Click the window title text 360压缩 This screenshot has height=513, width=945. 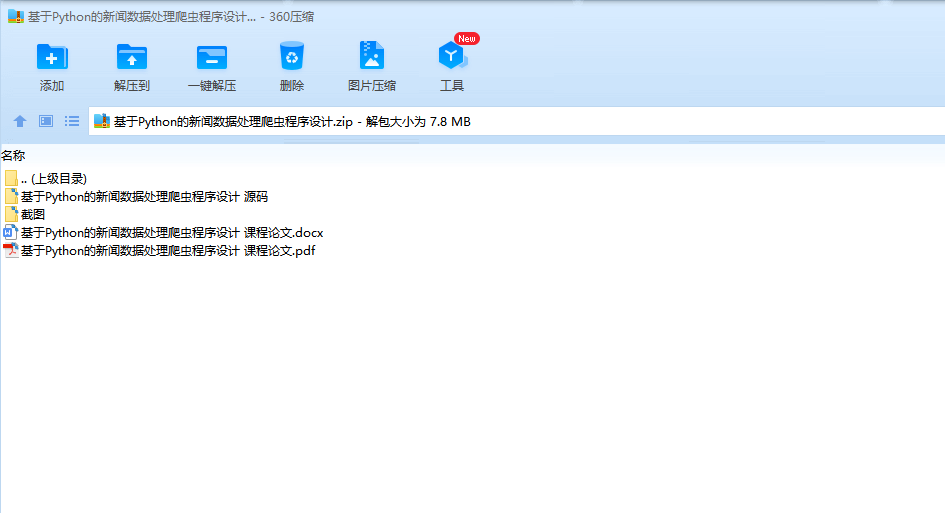tap(291, 17)
